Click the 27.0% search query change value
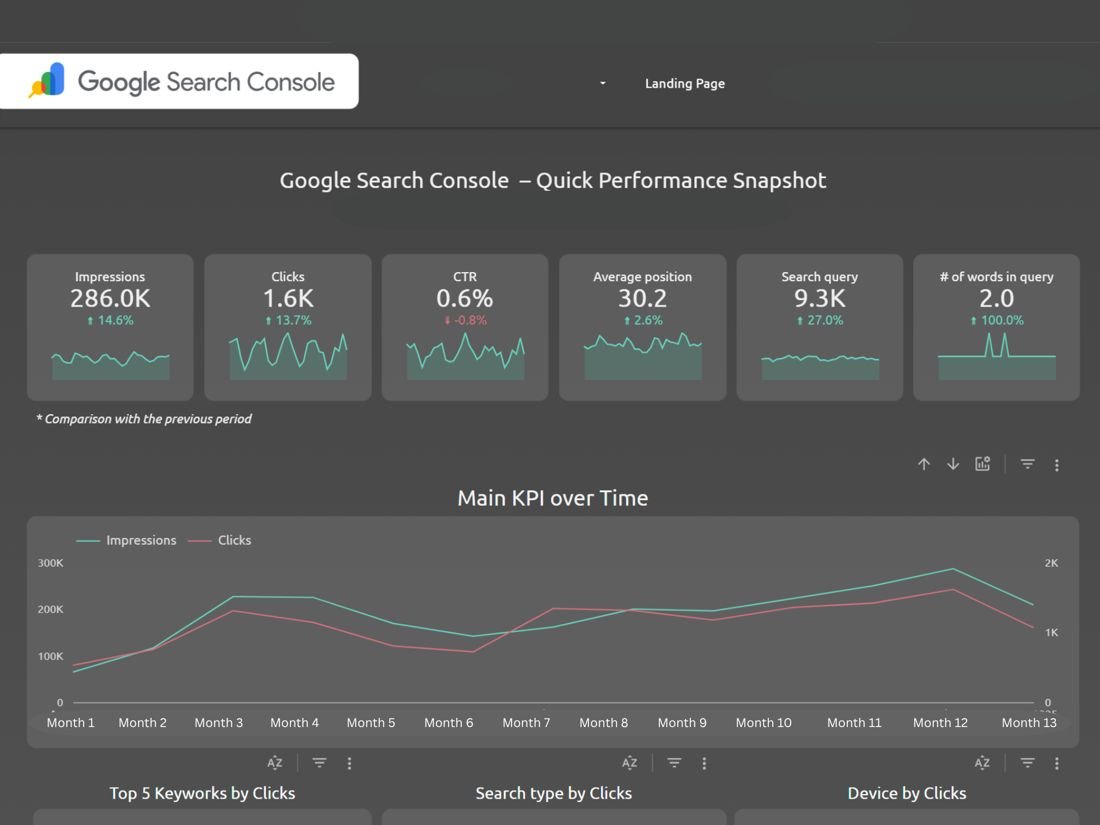 pos(819,321)
